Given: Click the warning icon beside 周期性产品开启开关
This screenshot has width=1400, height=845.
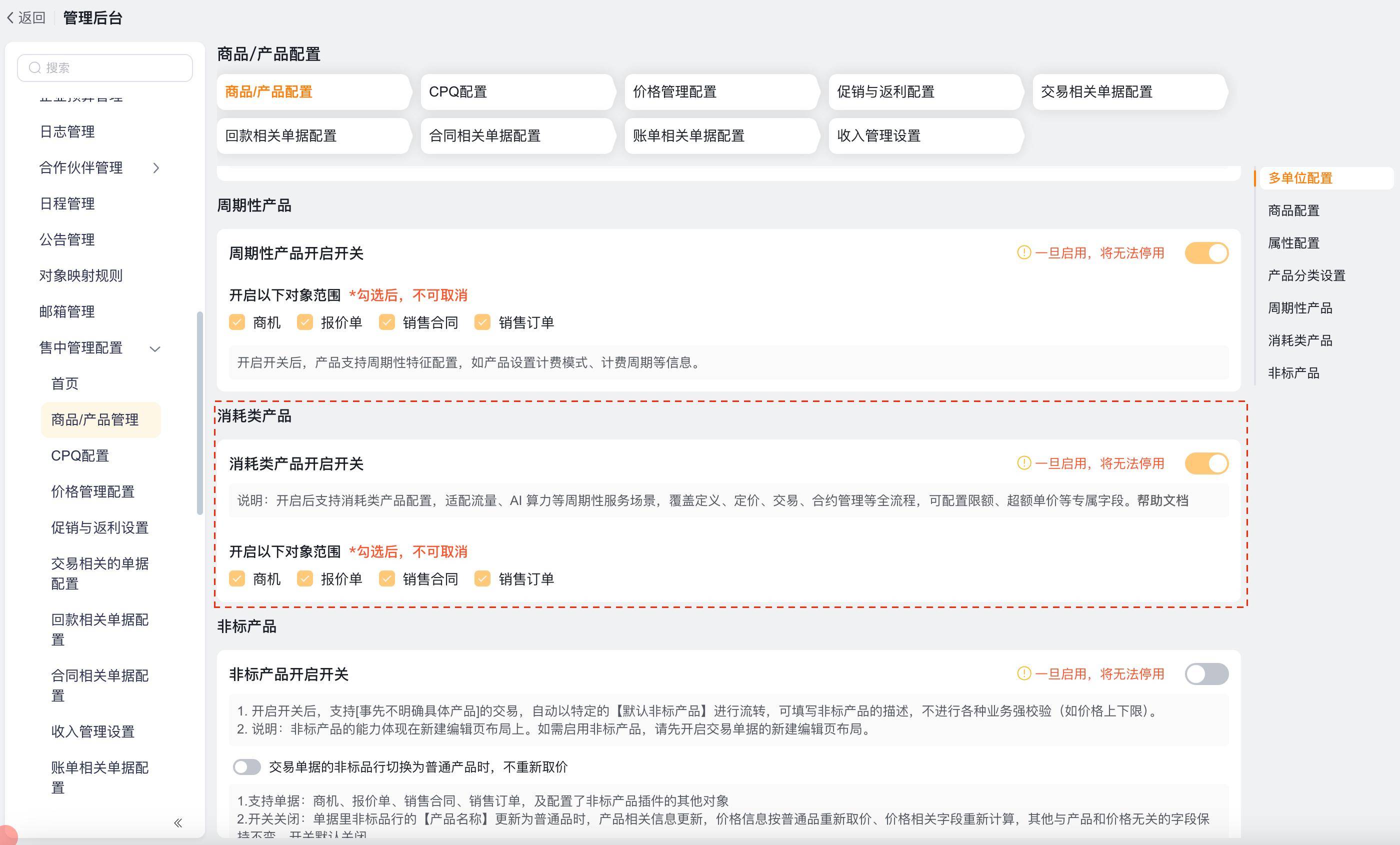Looking at the screenshot, I should 1023,253.
